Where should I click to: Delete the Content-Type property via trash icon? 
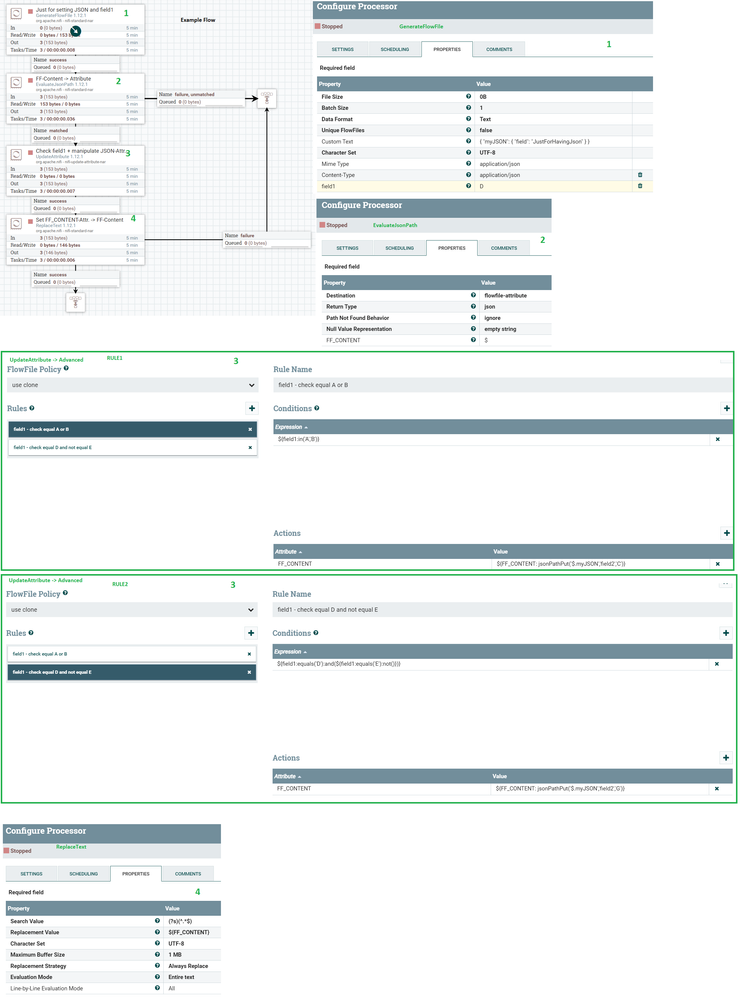tap(640, 175)
